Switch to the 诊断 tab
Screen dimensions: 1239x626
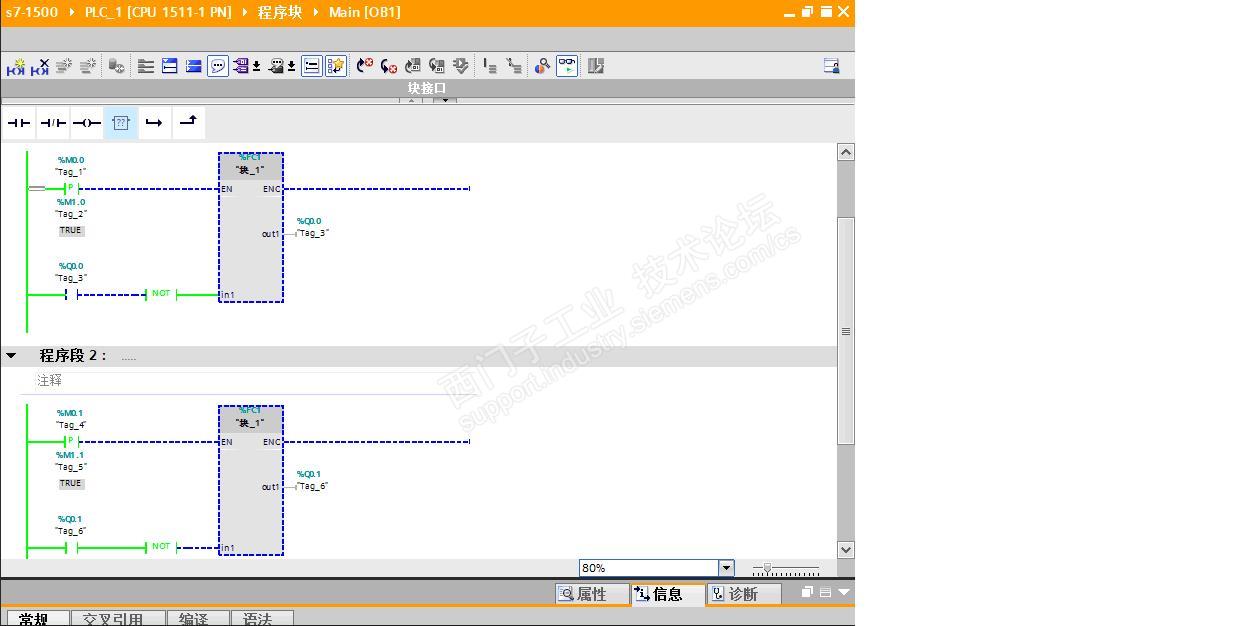coord(743,594)
